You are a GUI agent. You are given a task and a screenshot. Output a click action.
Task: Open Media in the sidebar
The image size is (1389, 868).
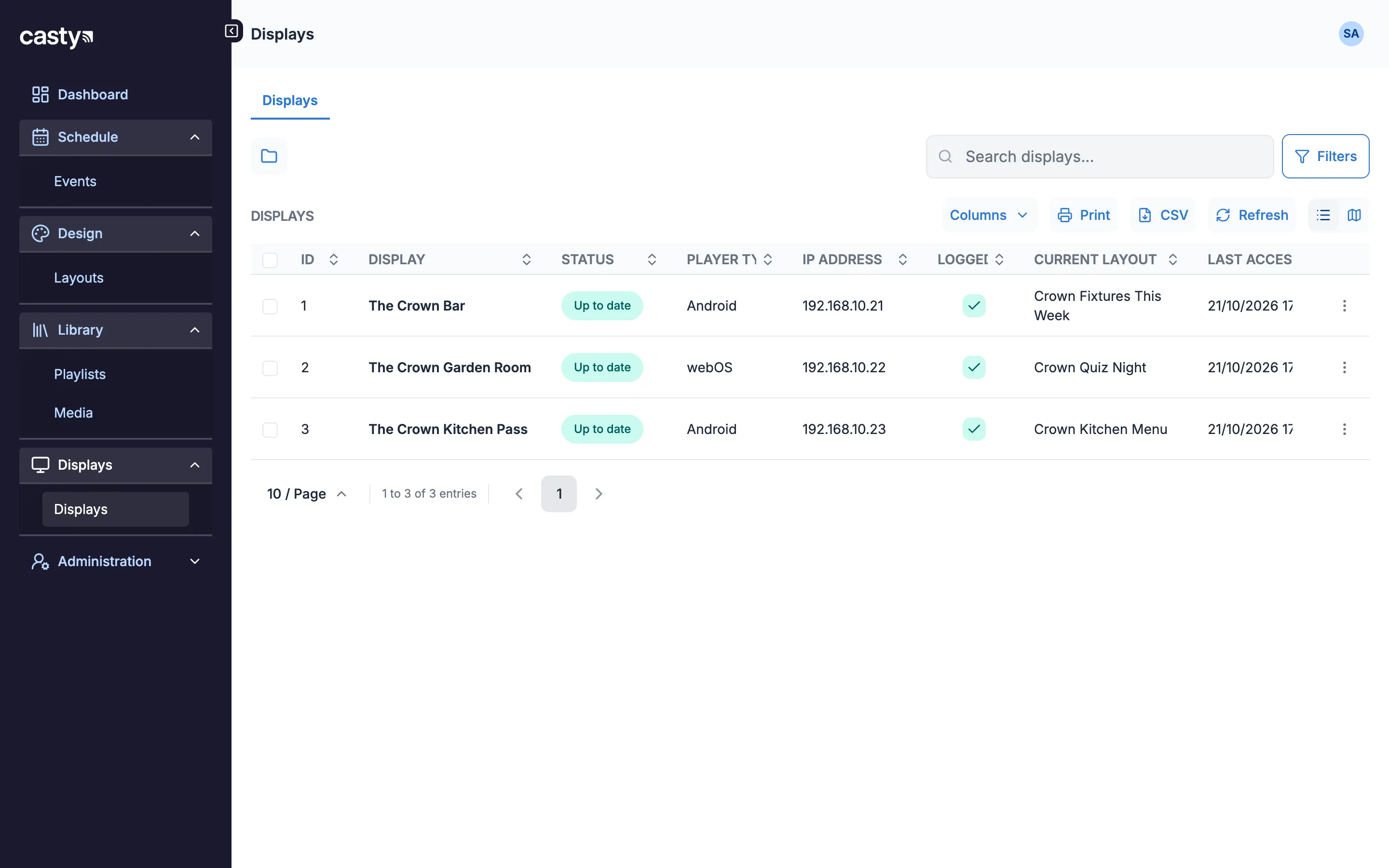73,413
